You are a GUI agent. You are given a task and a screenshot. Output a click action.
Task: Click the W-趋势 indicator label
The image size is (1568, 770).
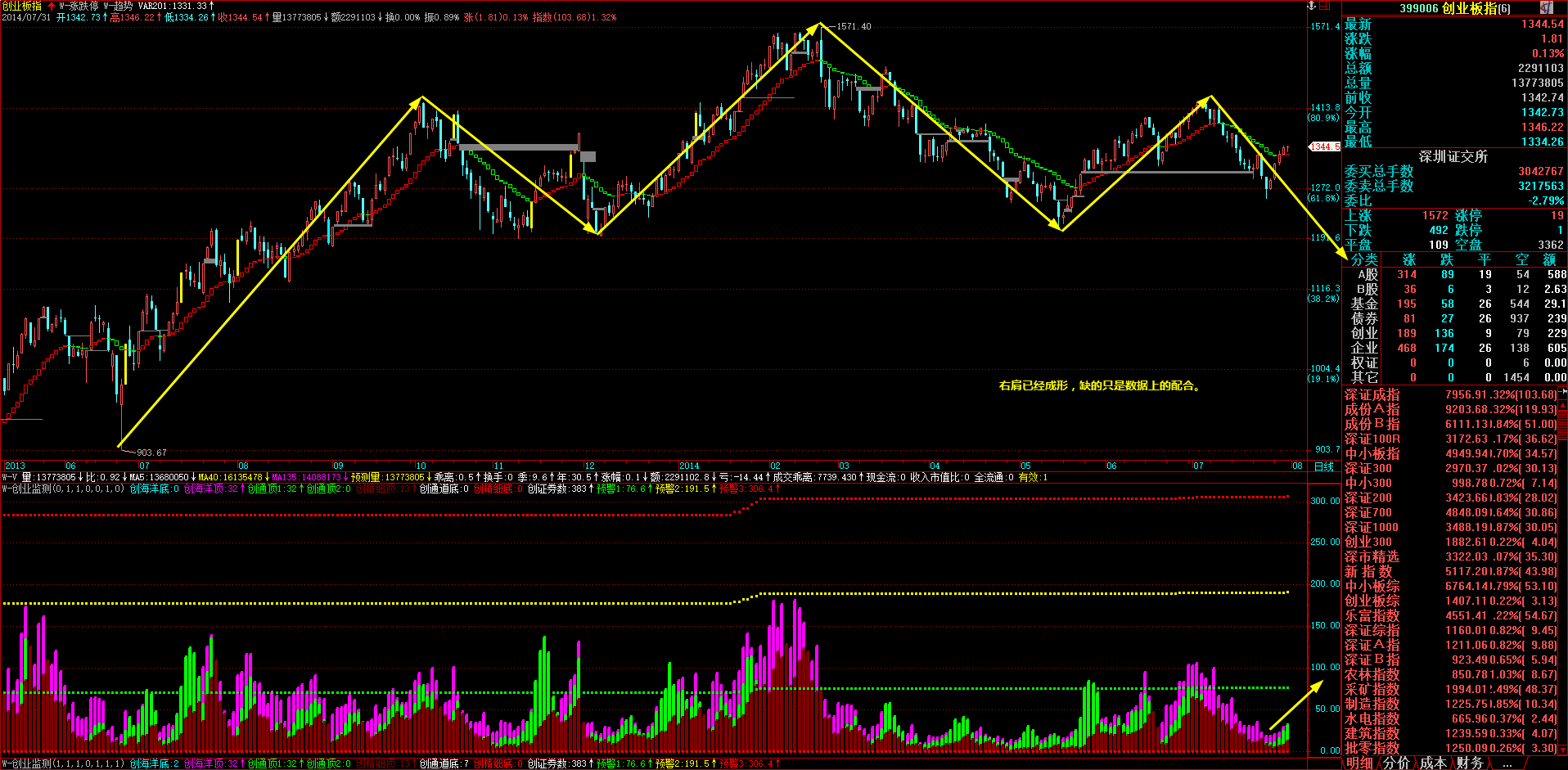click(118, 6)
